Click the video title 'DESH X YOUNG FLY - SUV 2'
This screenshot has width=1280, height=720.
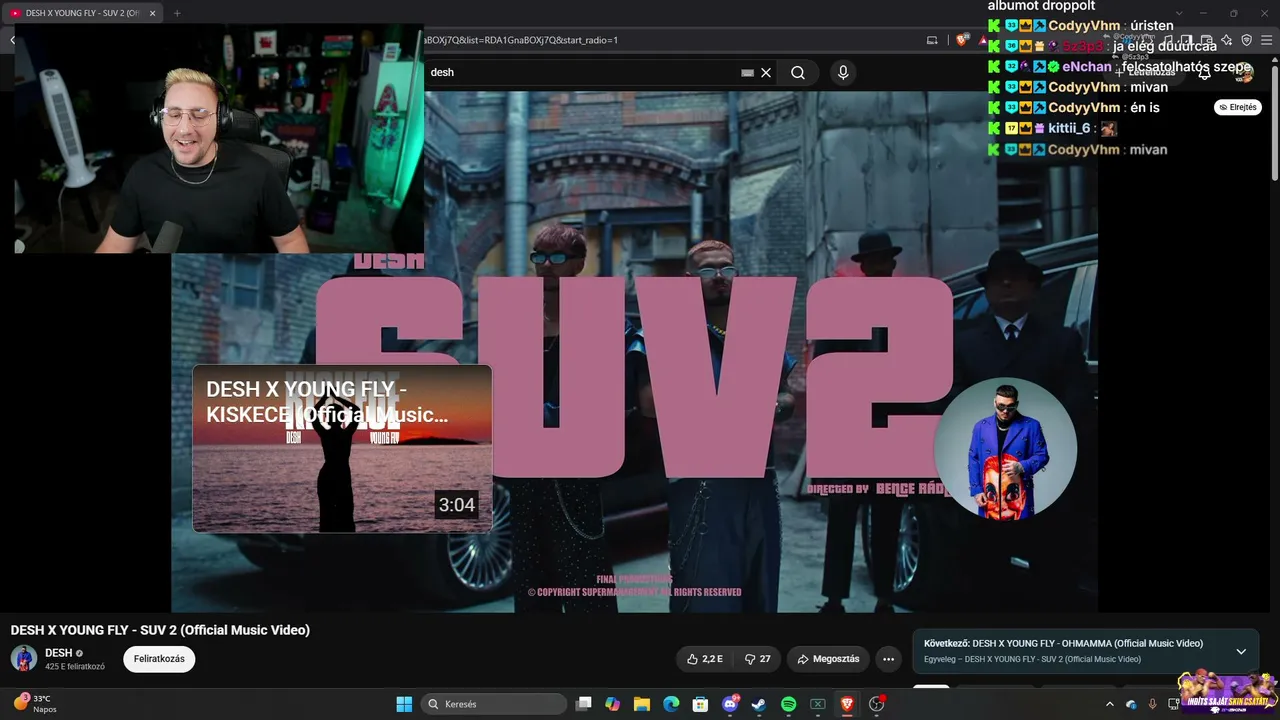tap(160, 630)
